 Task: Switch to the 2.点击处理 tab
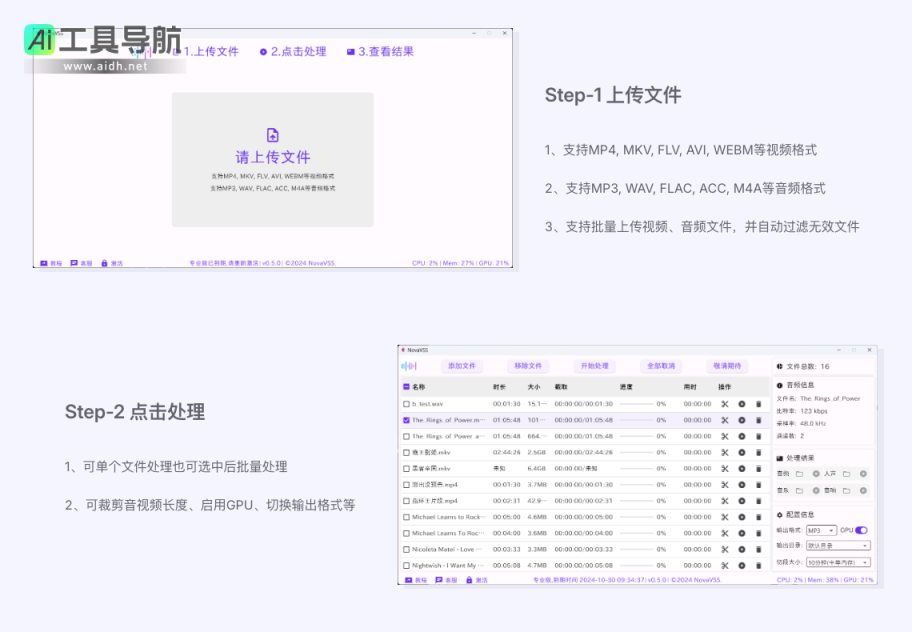[293, 51]
